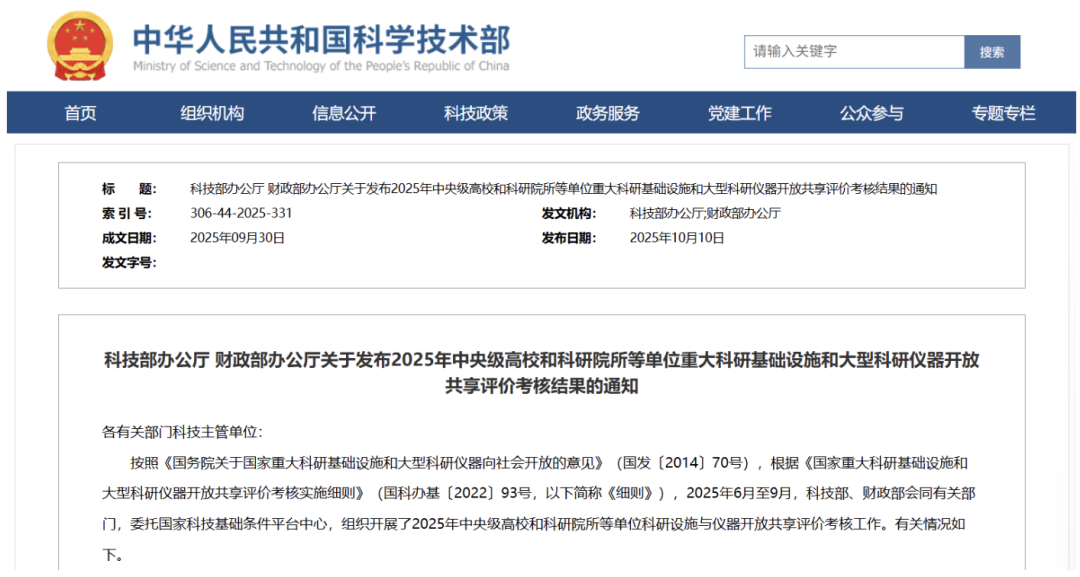The height and width of the screenshot is (577, 1080).
Task: Click the 各有关部门科技主管单位 salutation line
Action: [182, 432]
